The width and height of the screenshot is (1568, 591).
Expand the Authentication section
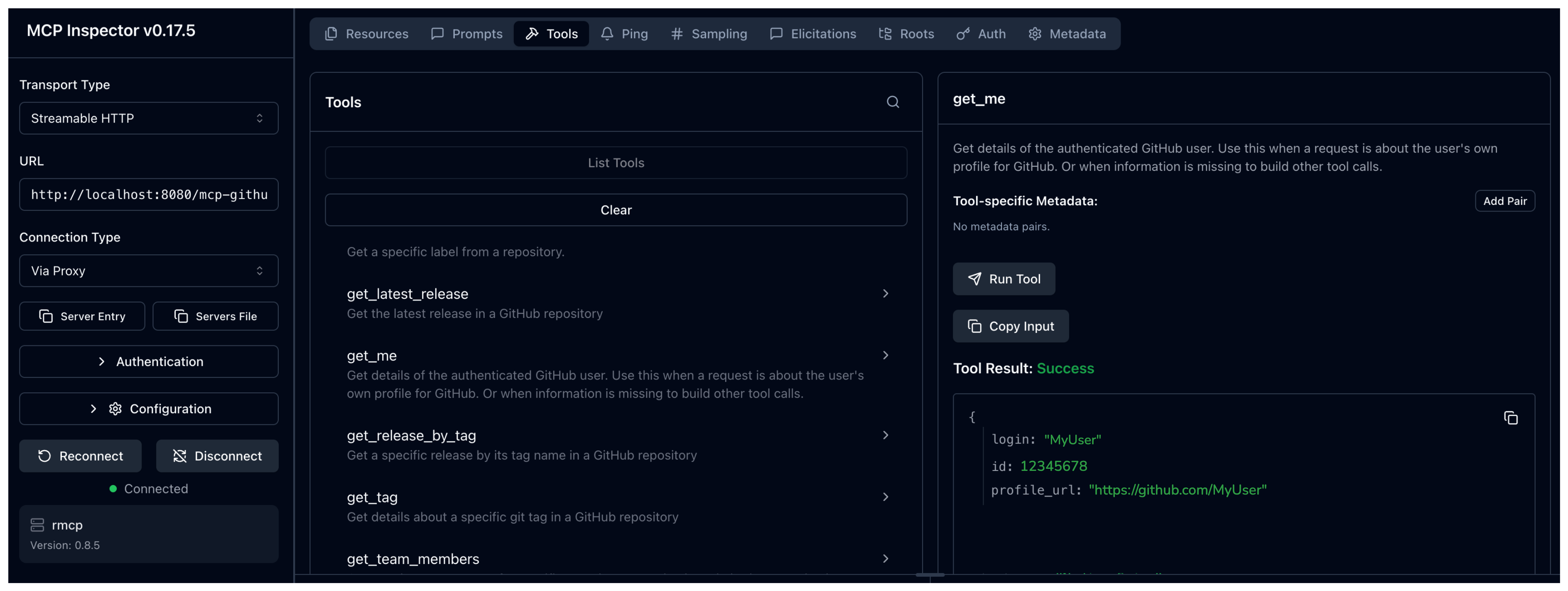point(149,361)
